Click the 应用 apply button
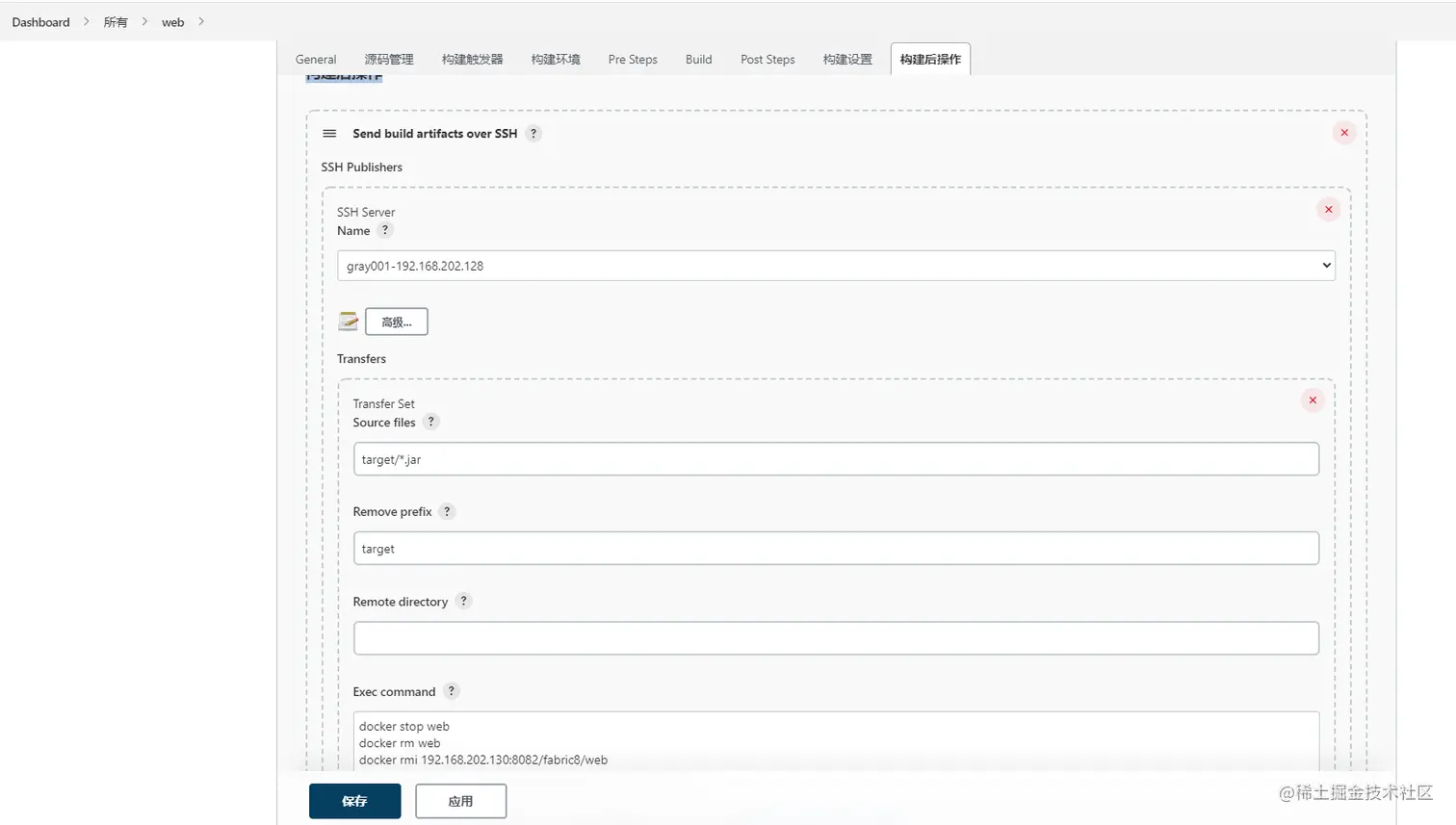Screen dimensions: 1456x825 [460, 801]
